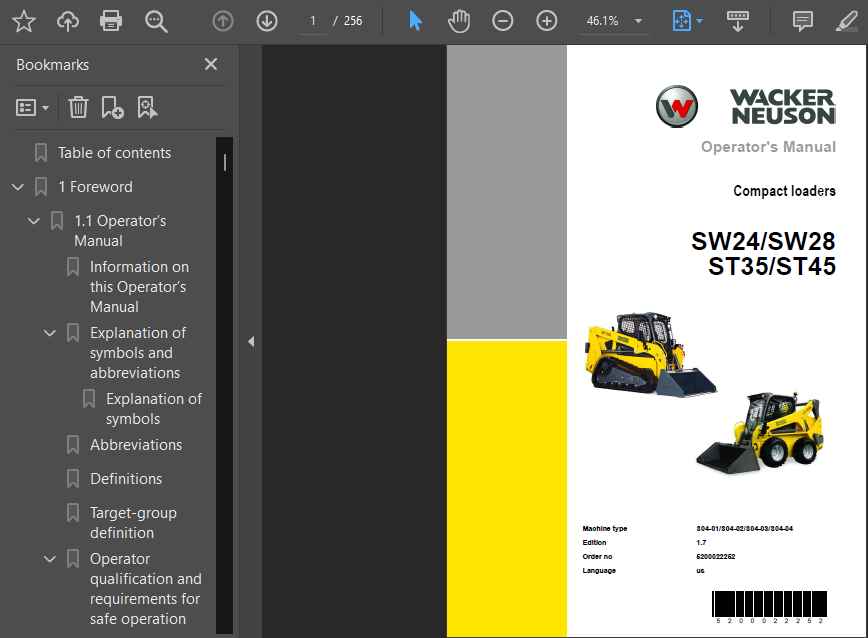Toggle favorite star for this document
This screenshot has width=868, height=638.
(23, 20)
